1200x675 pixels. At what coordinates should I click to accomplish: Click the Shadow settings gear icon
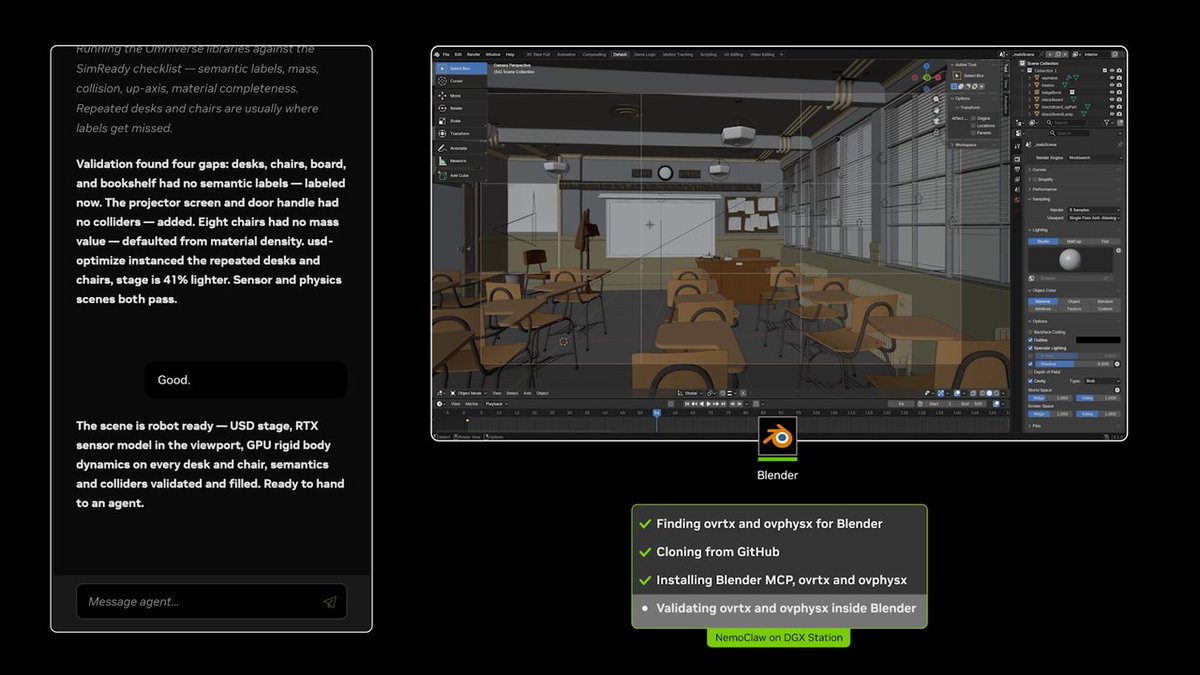(x=1118, y=364)
